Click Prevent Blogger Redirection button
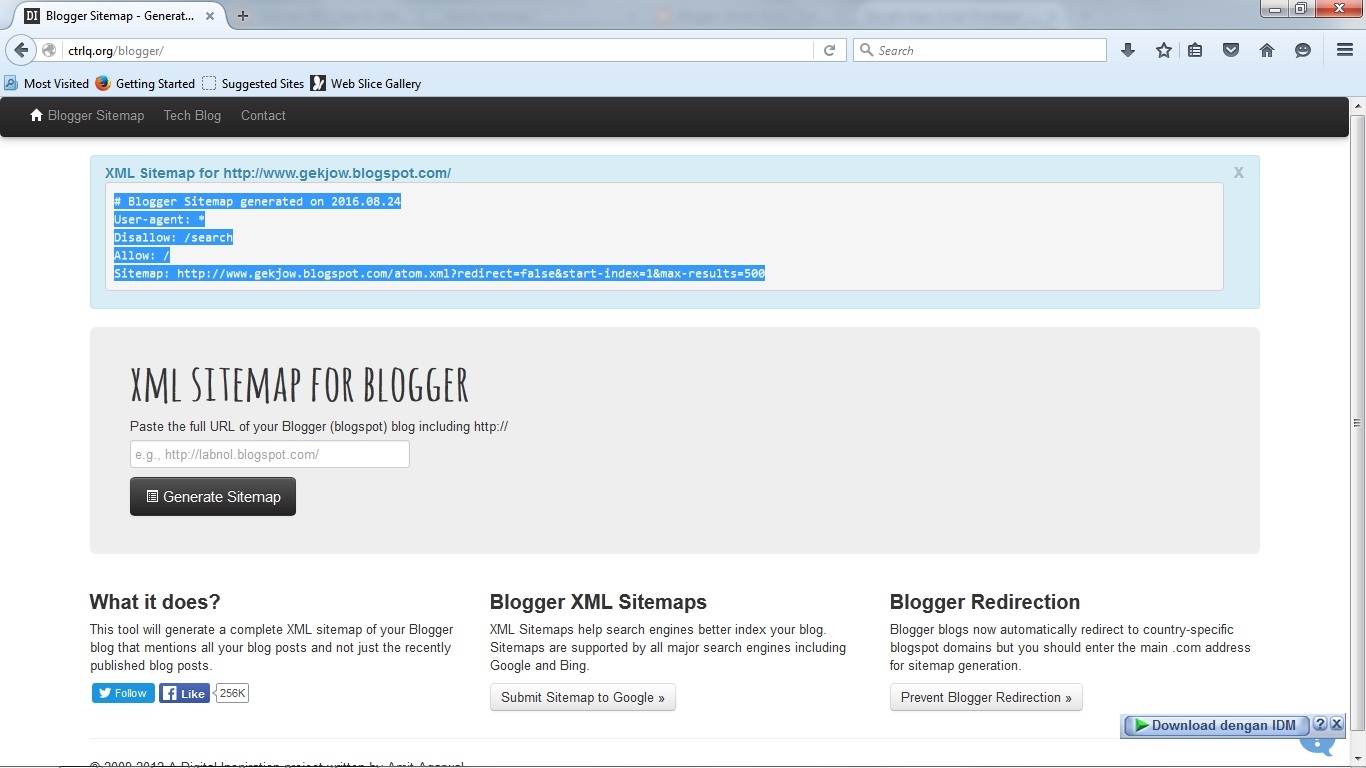Screen dimensions: 1366x768 (x=986, y=698)
